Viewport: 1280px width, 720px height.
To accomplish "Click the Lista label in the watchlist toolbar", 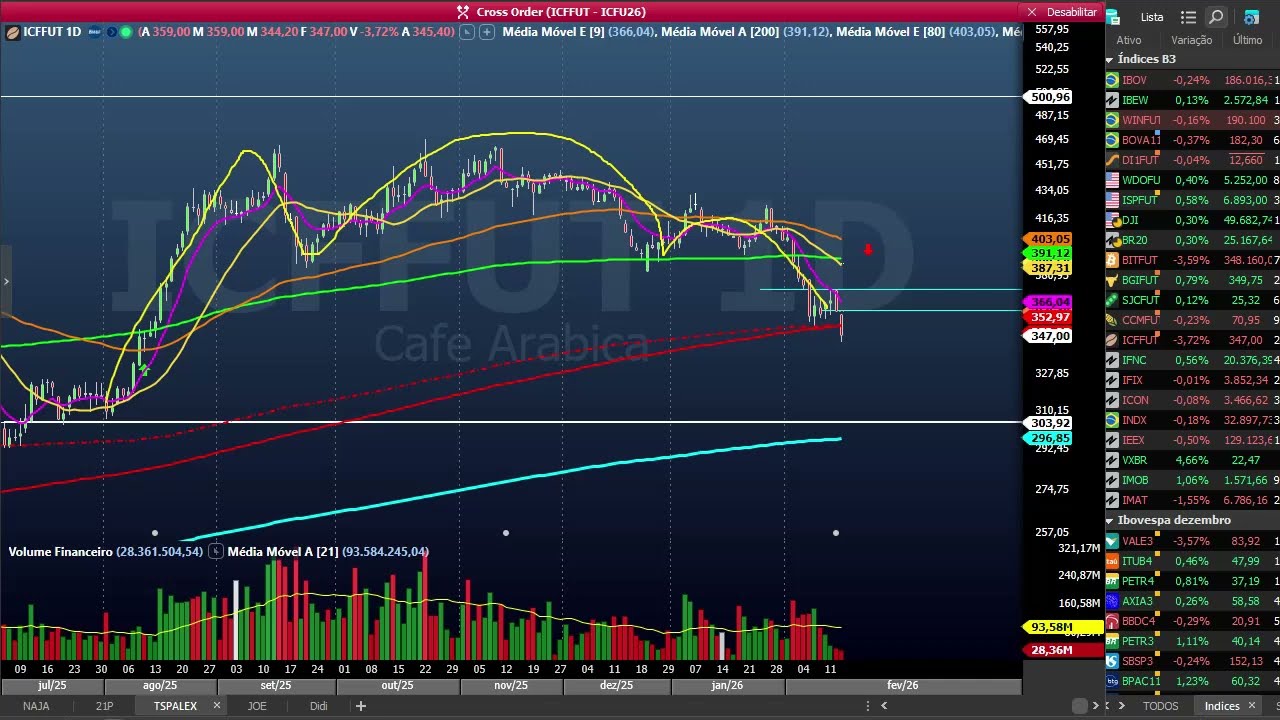I will click(1152, 17).
